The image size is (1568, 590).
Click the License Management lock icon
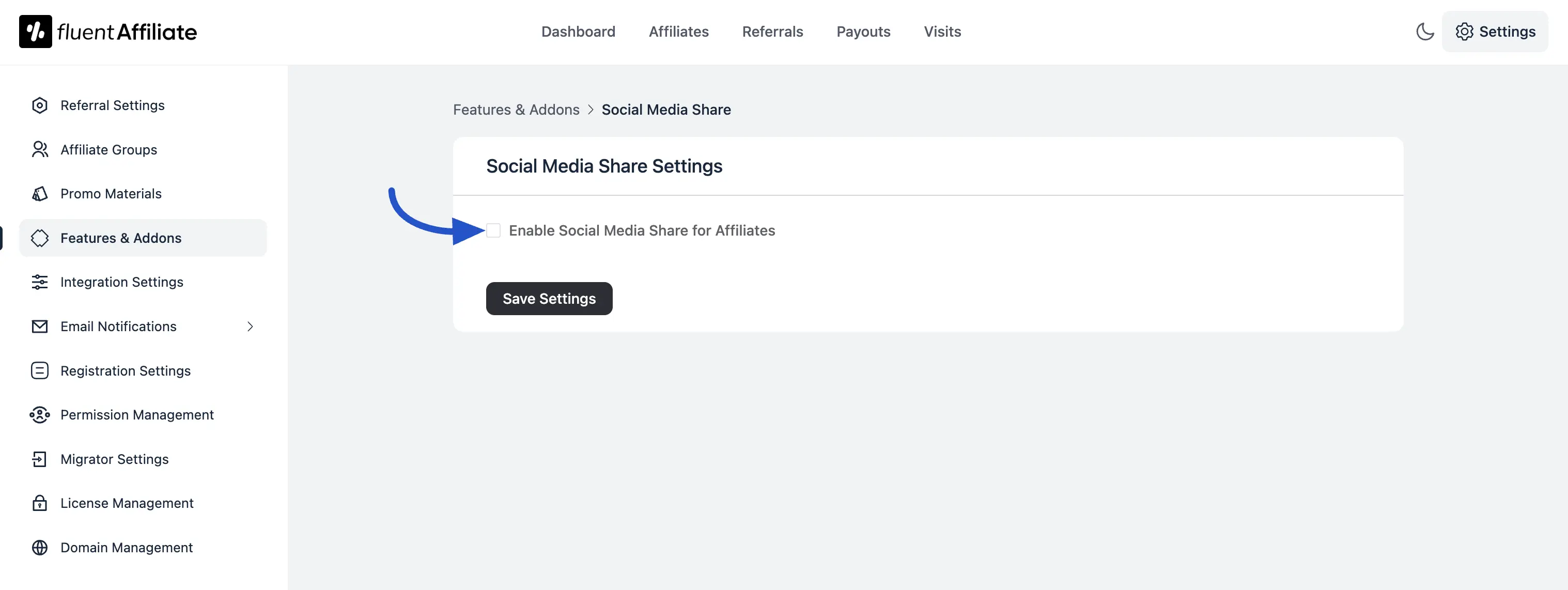[40, 503]
